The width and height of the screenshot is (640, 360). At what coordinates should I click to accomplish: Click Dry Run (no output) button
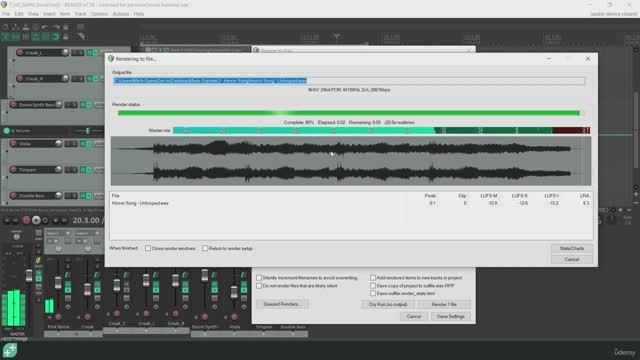click(x=388, y=304)
